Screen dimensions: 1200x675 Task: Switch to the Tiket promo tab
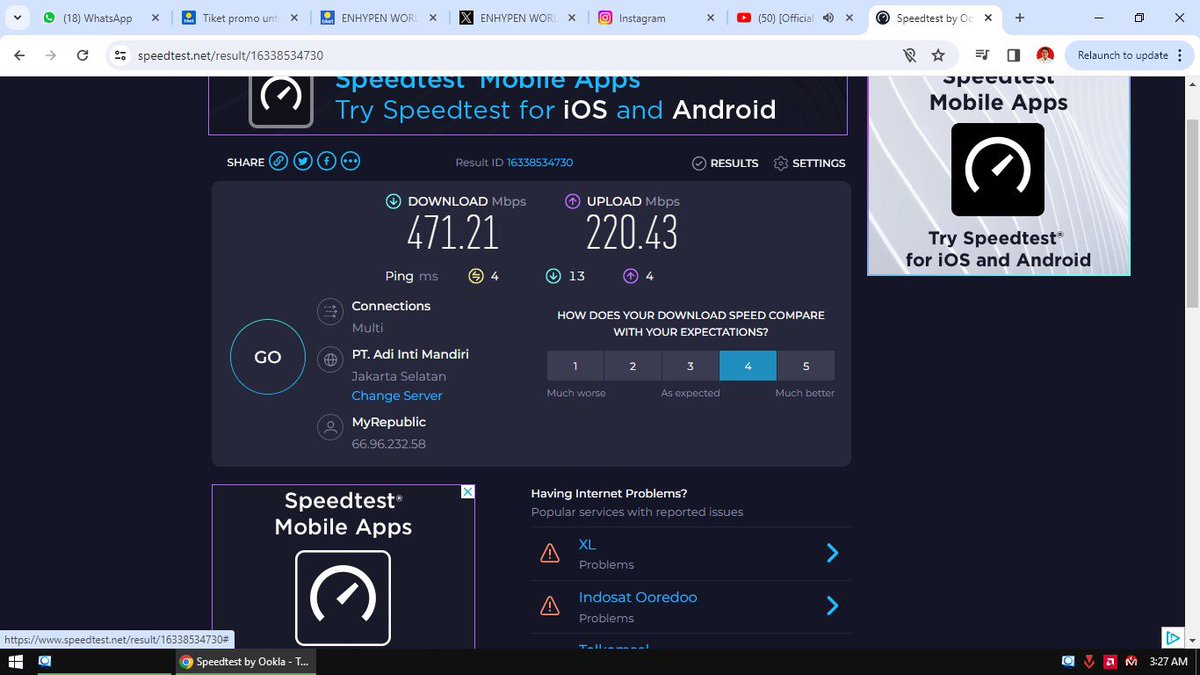(x=238, y=18)
